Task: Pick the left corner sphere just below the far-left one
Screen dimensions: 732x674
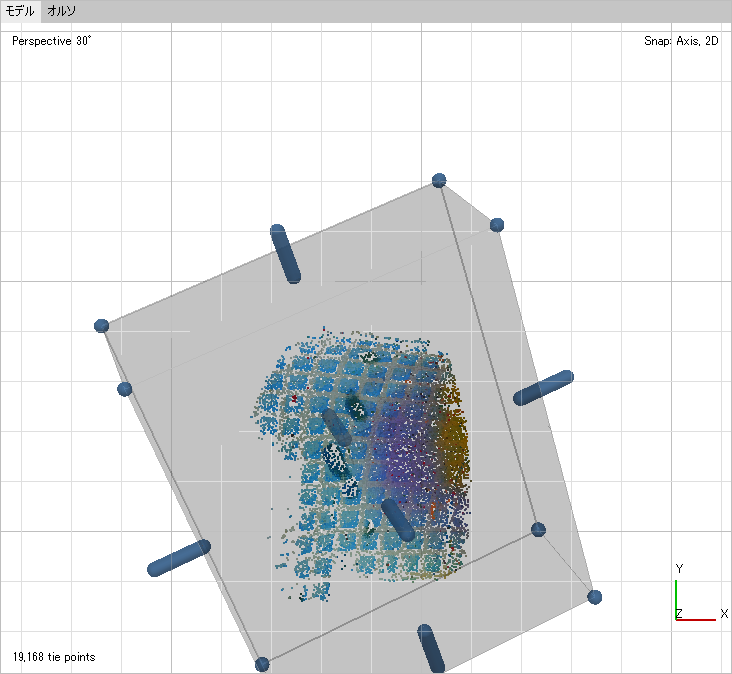Action: pos(124,389)
